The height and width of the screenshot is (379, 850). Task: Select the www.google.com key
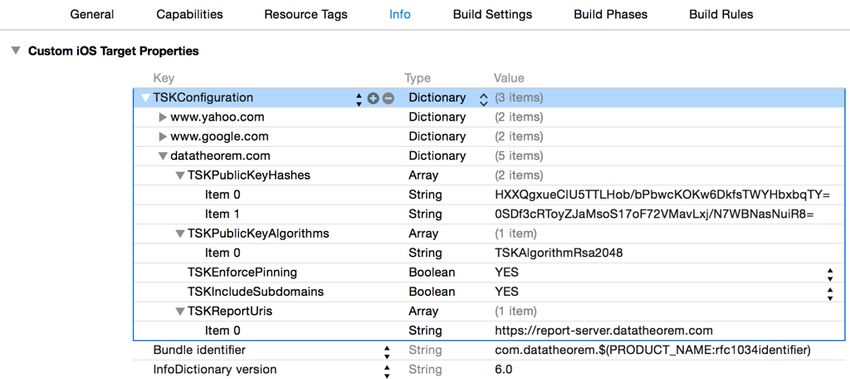[220, 137]
